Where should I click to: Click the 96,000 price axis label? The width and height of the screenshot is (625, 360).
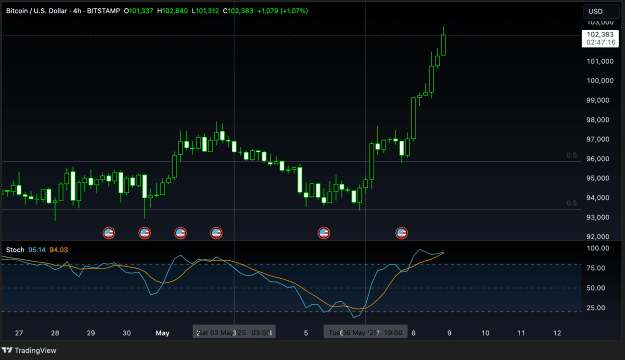click(x=598, y=159)
